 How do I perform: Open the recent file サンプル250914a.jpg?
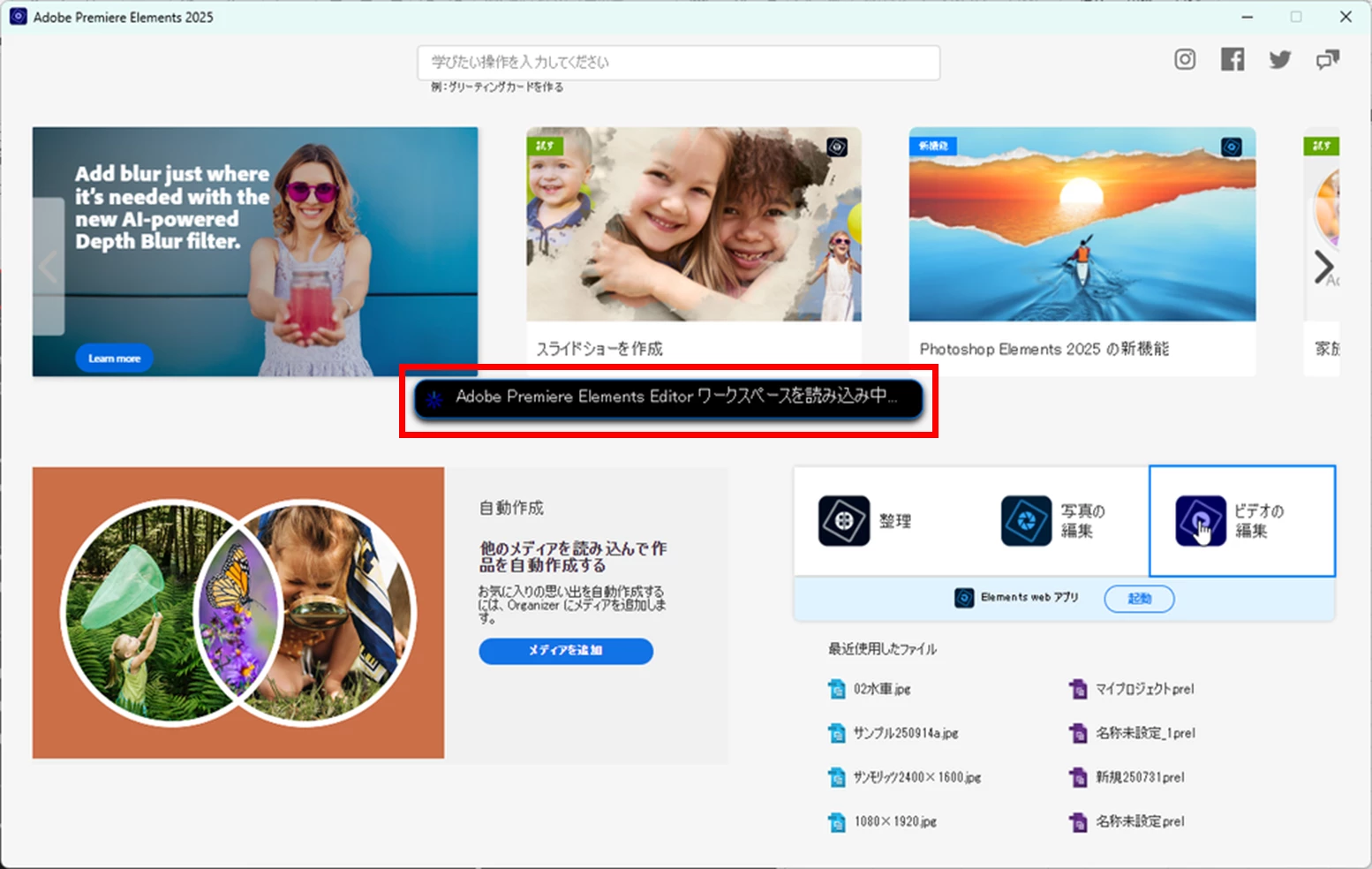click(906, 733)
